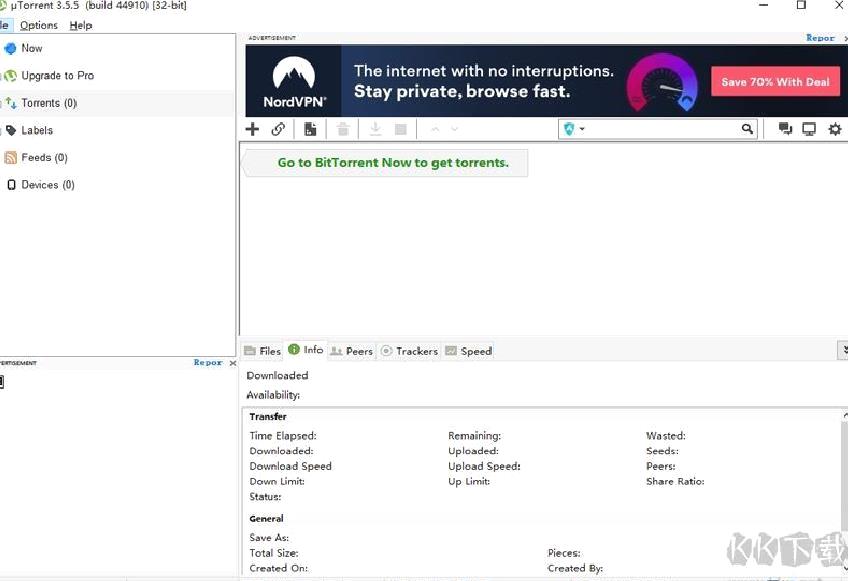Click the Add Torrent plus icon
The image size is (848, 581).
252,129
